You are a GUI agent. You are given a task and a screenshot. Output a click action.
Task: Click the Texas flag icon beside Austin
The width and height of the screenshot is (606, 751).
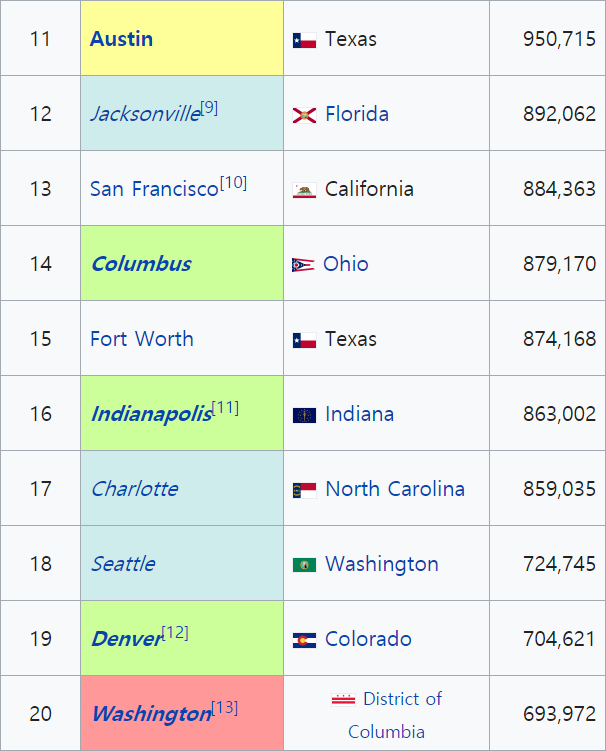pyautogui.click(x=304, y=40)
